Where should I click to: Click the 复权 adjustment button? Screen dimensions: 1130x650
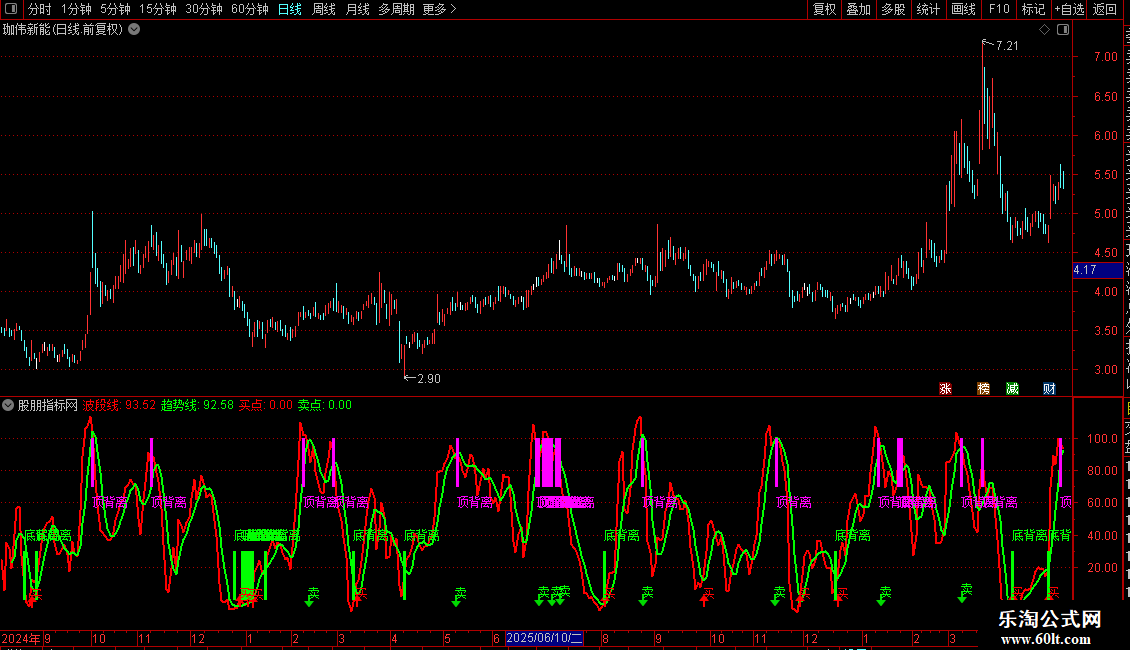click(x=824, y=9)
